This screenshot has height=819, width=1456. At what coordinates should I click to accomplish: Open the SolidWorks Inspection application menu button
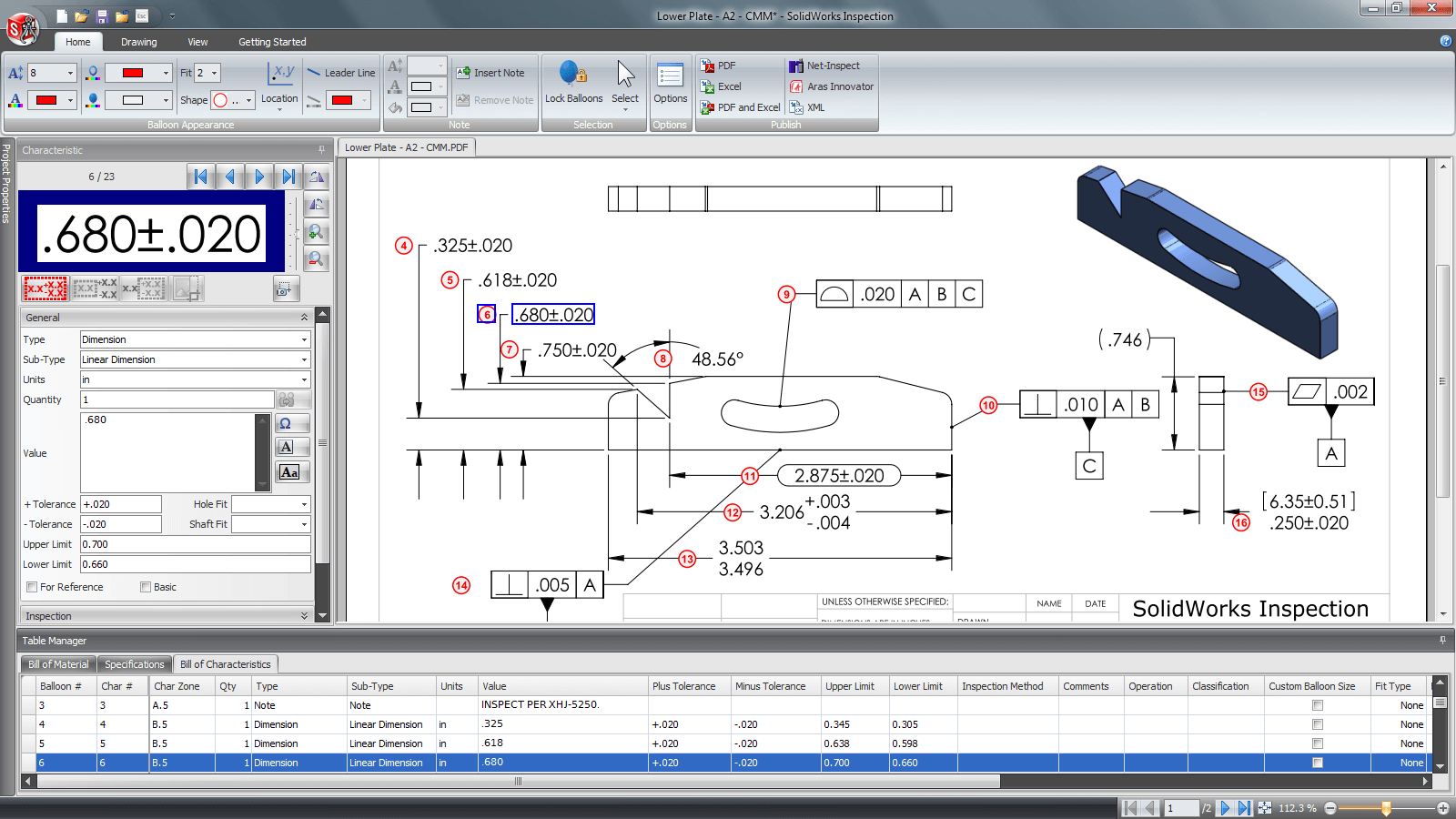tap(22, 29)
